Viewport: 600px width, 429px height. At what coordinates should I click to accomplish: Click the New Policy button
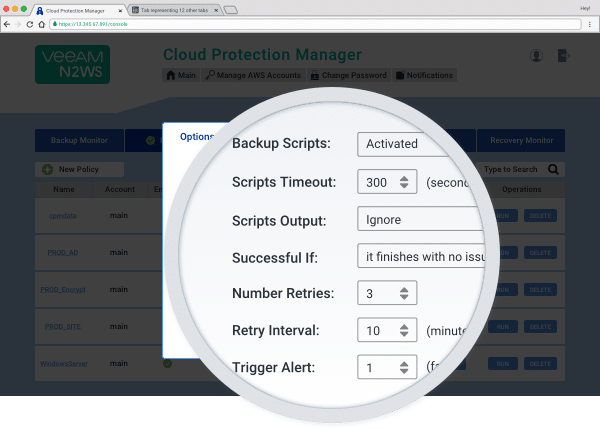79,169
